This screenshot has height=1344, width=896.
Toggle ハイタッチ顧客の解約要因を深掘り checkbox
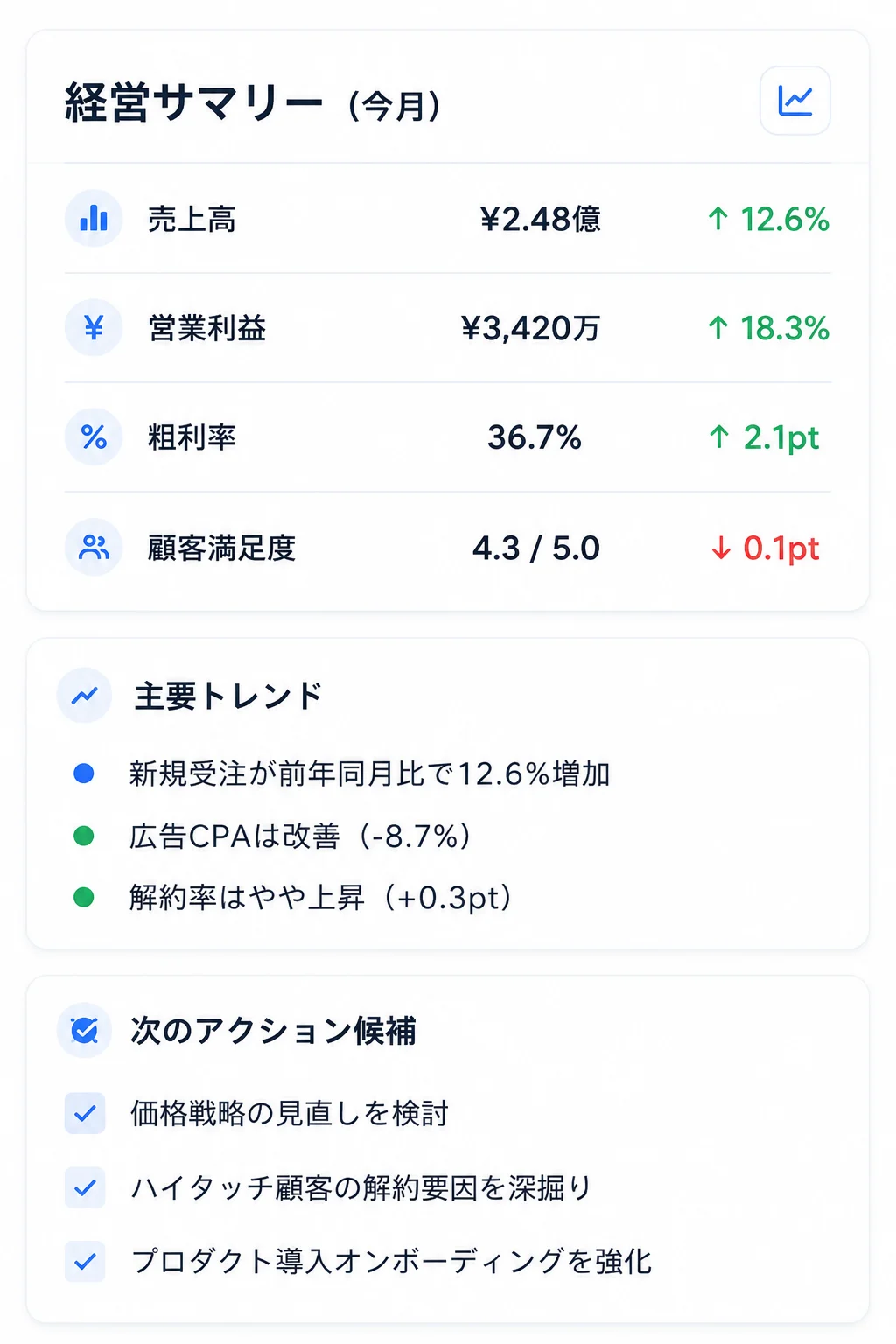click(85, 1187)
